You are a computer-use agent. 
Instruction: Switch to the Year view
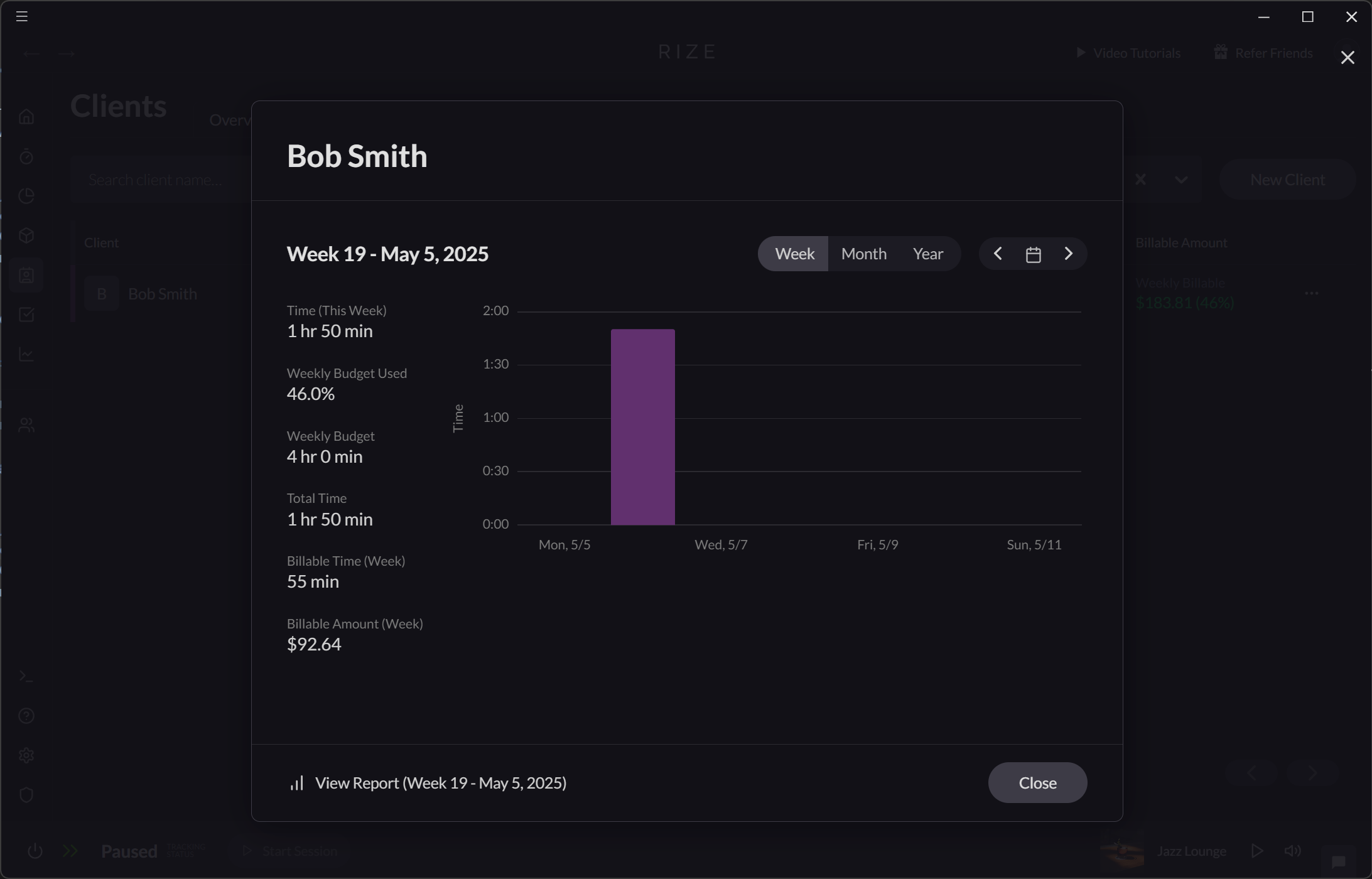(928, 253)
